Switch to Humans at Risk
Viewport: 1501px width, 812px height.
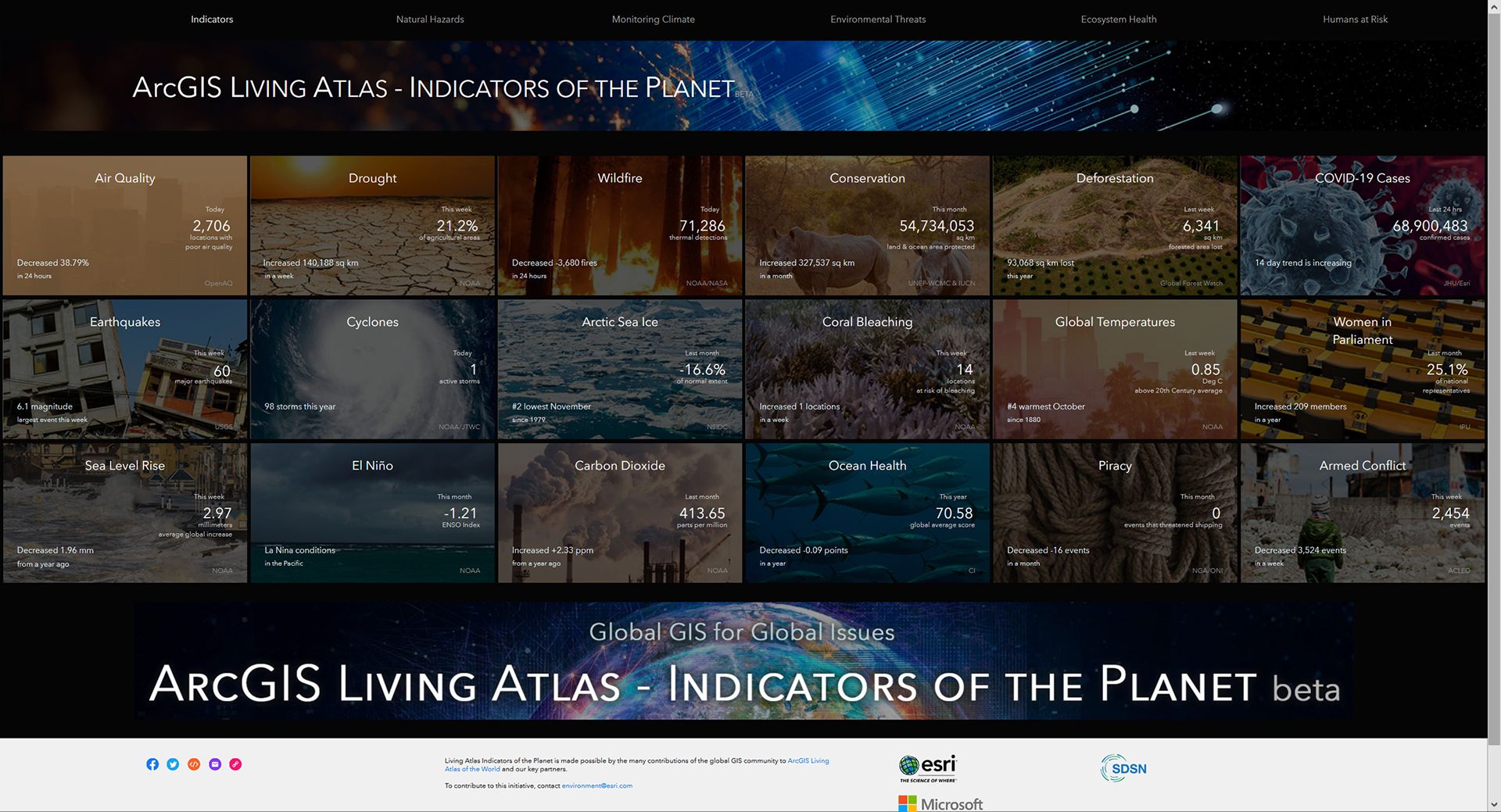coord(1355,19)
